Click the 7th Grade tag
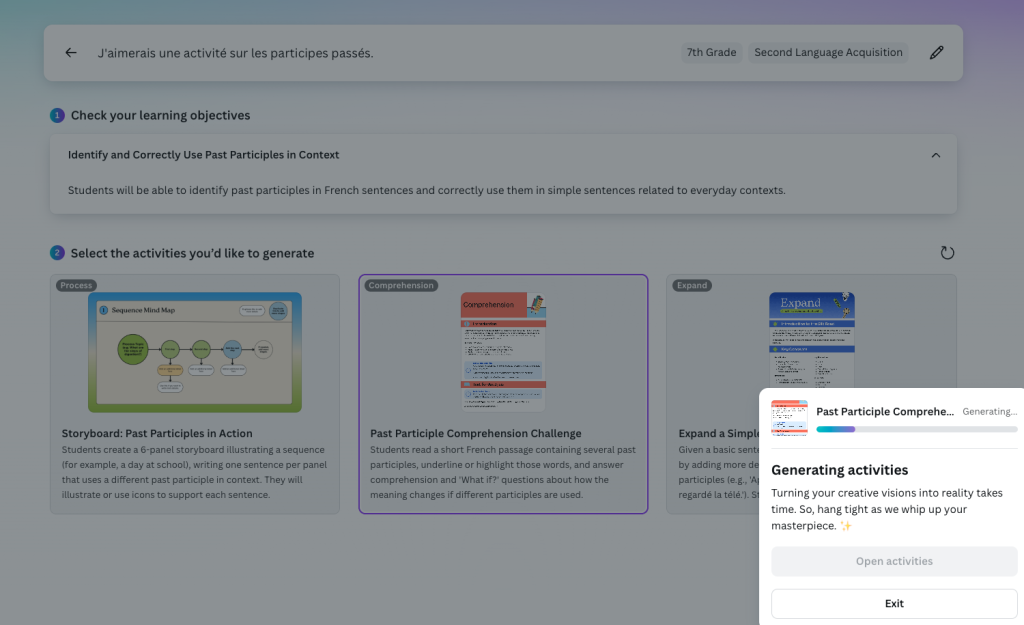 coord(711,53)
